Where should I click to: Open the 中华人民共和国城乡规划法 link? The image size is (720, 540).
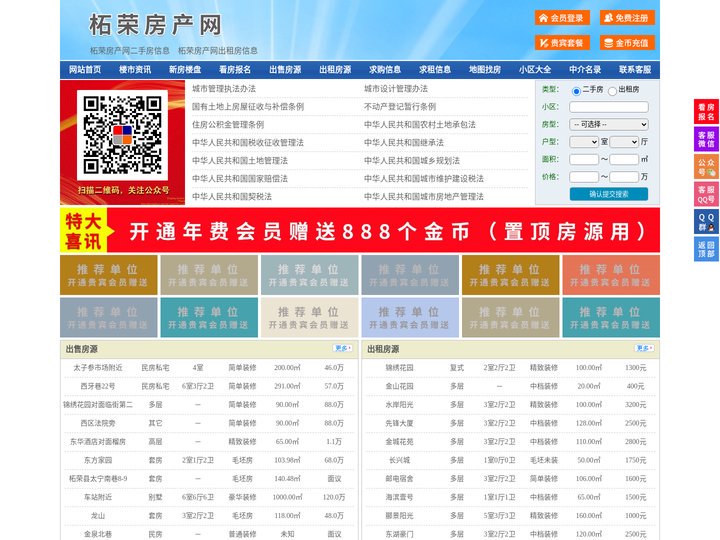coord(412,160)
